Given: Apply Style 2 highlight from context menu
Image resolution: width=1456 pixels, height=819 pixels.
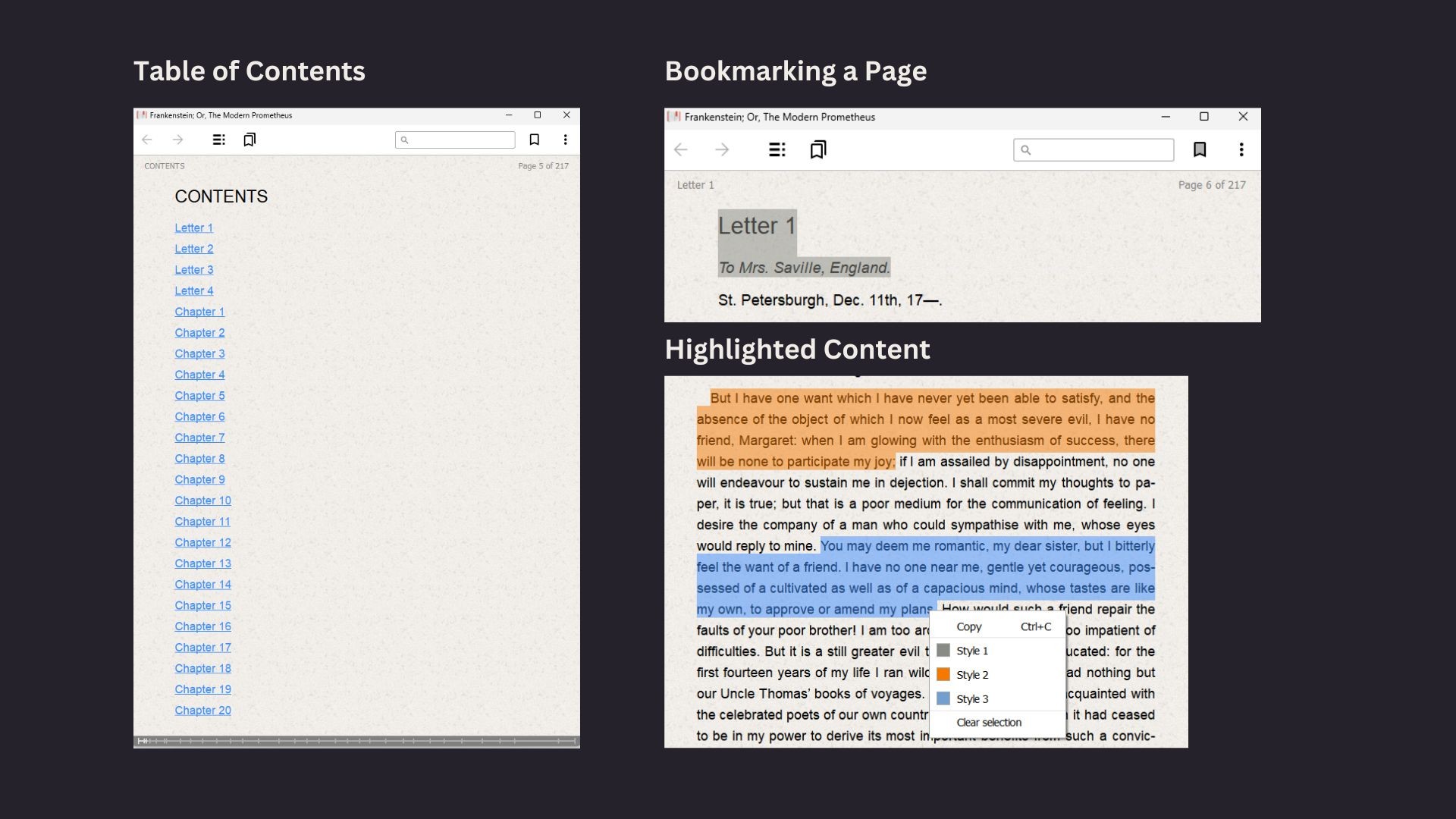Looking at the screenshot, I should coord(997,675).
